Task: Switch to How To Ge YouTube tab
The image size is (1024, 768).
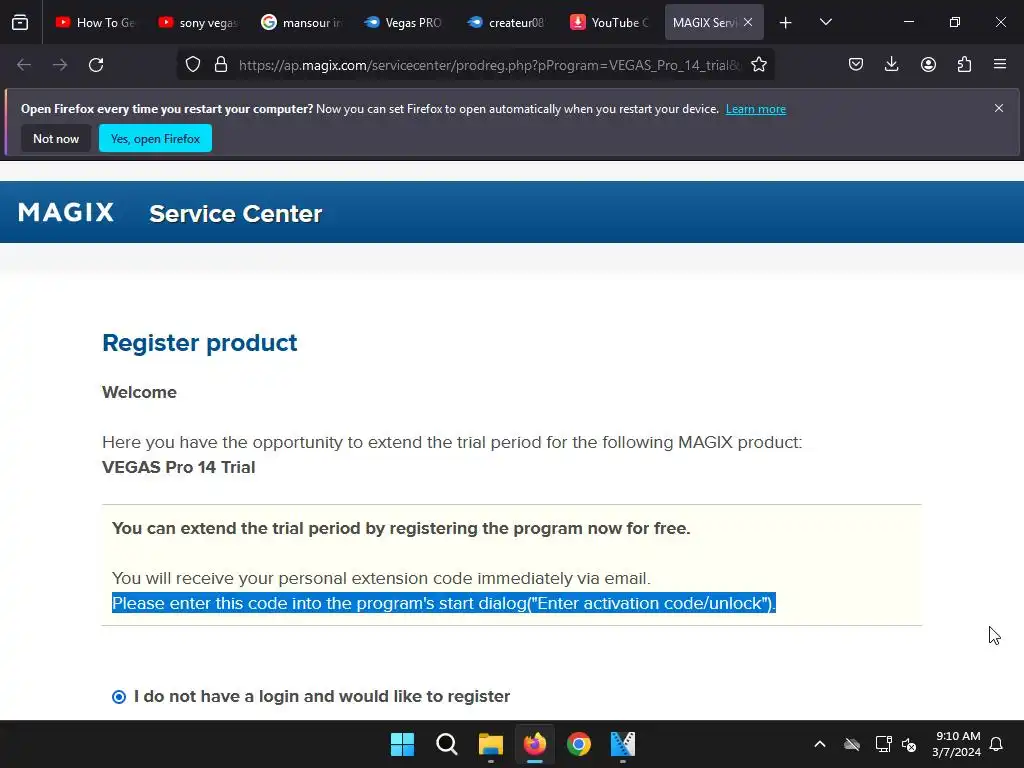Action: 95,22
